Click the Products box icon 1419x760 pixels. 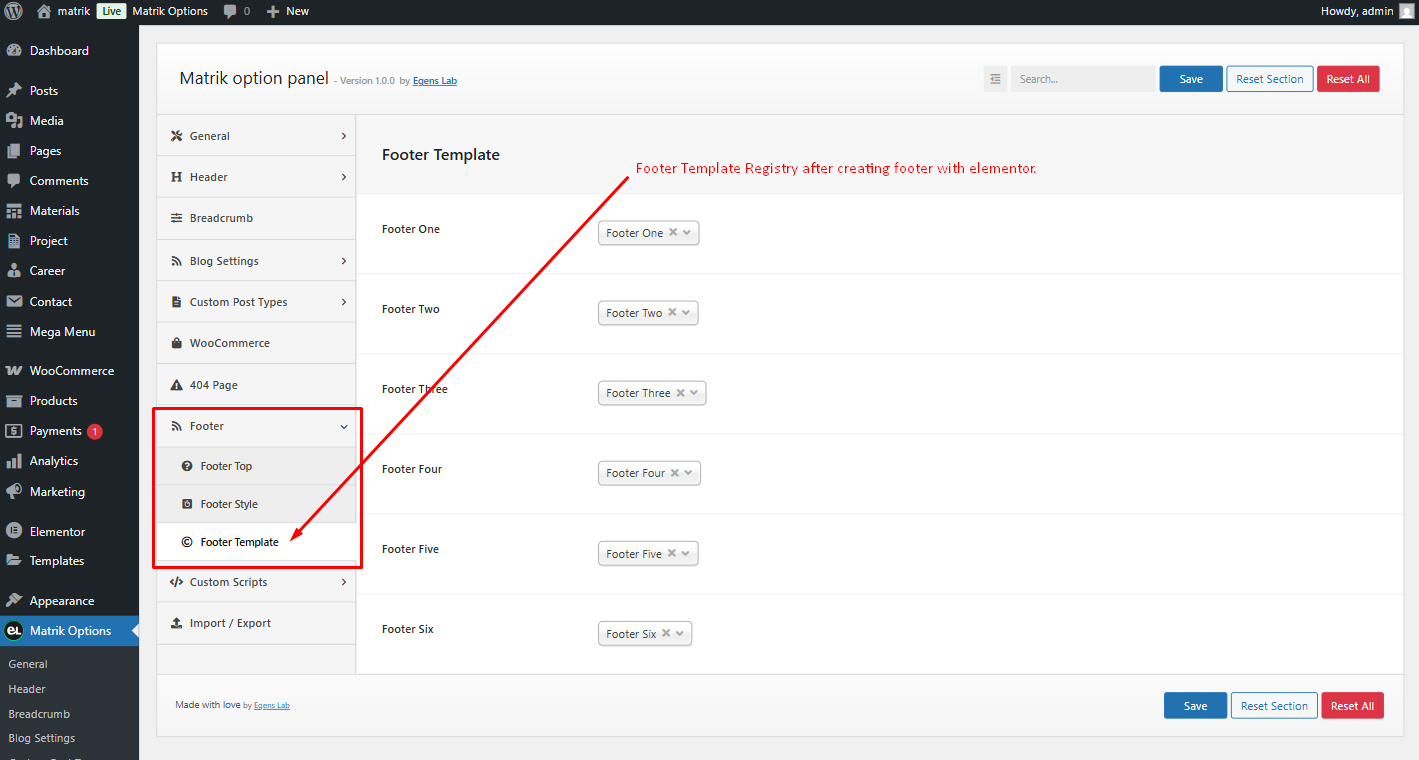click(x=14, y=401)
